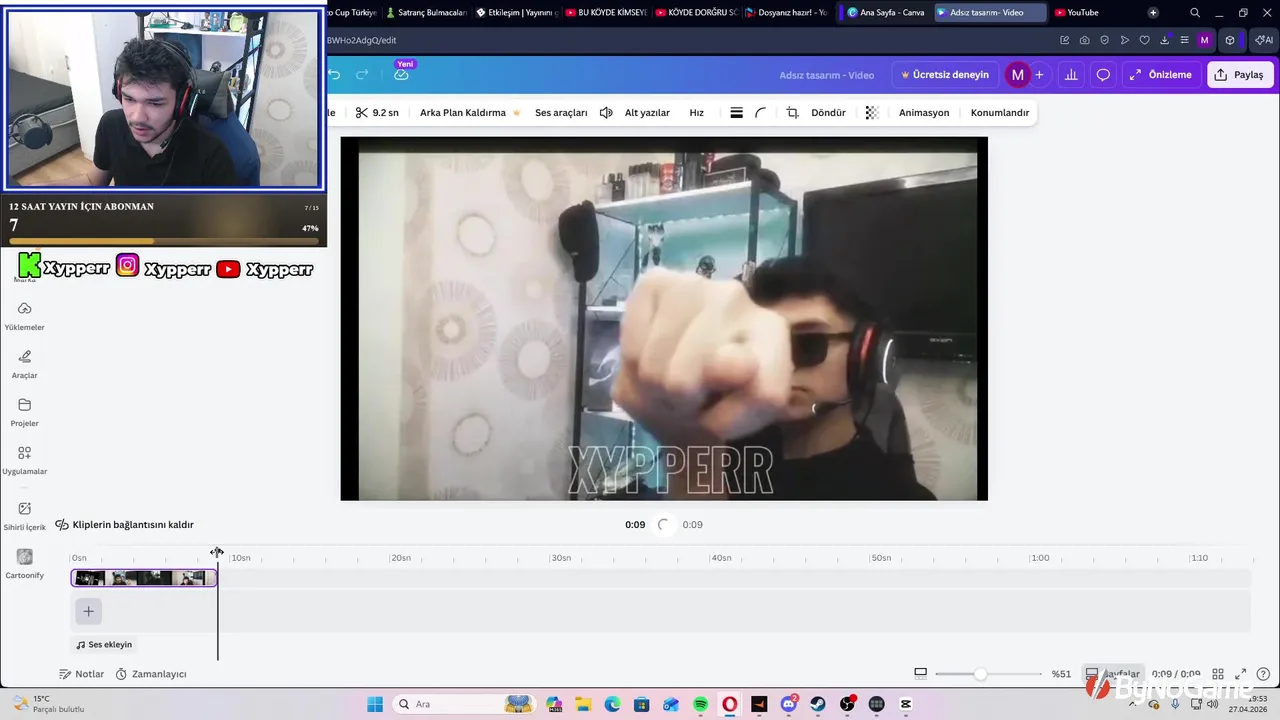This screenshot has width=1280, height=720.
Task: Switch to KÖYDE DORĞRU SÖ tab
Action: (696, 12)
